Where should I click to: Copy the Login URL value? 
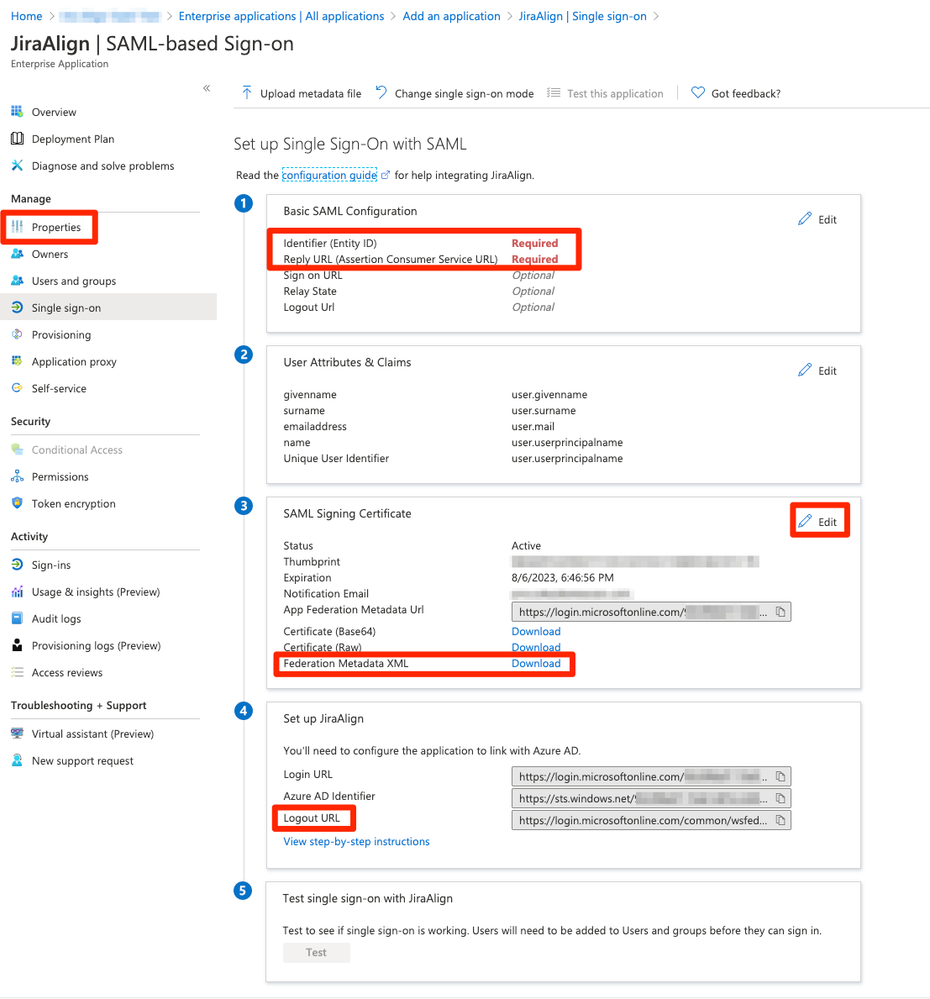(x=780, y=776)
